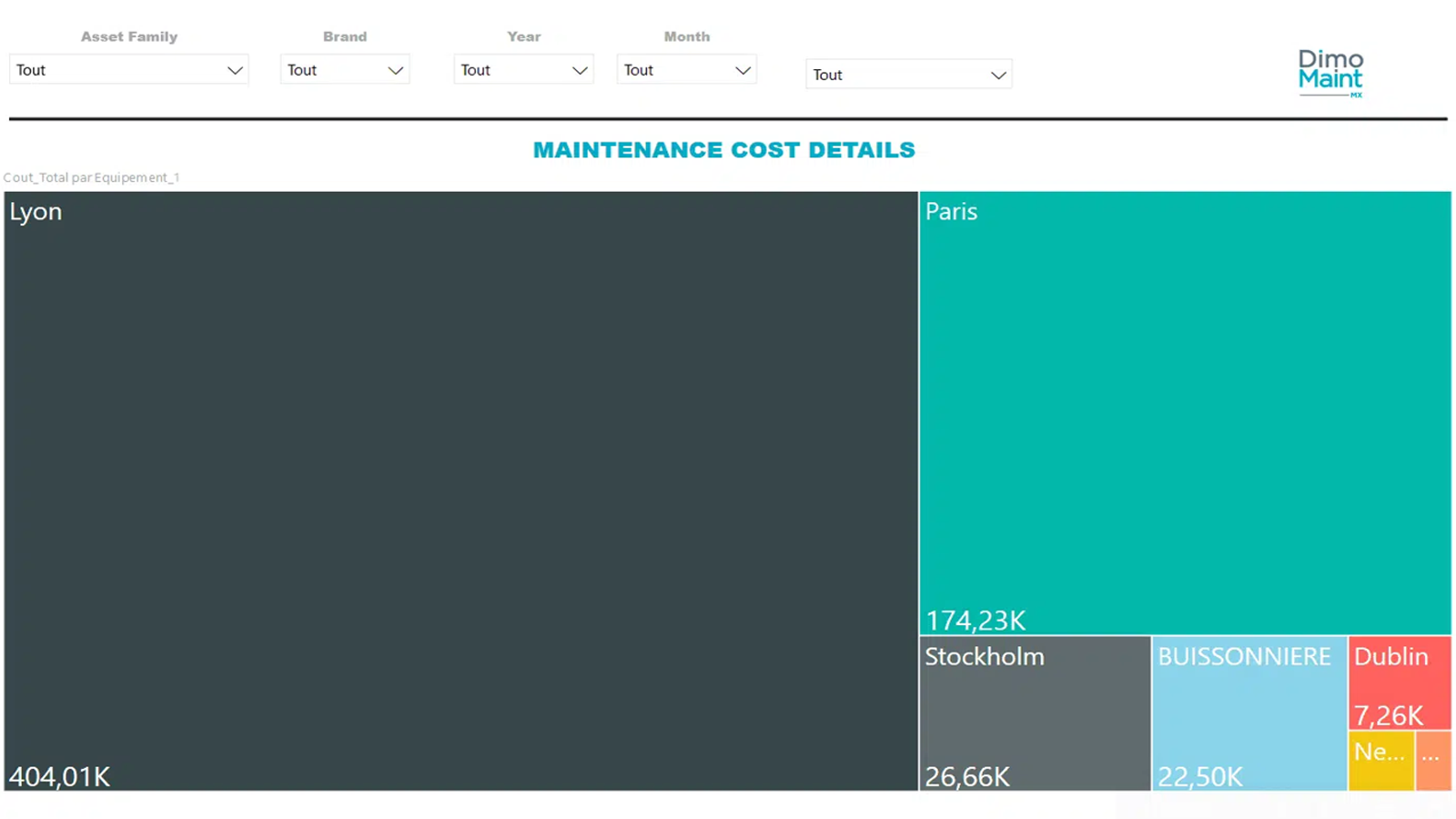Click the Year filter label

click(x=523, y=36)
